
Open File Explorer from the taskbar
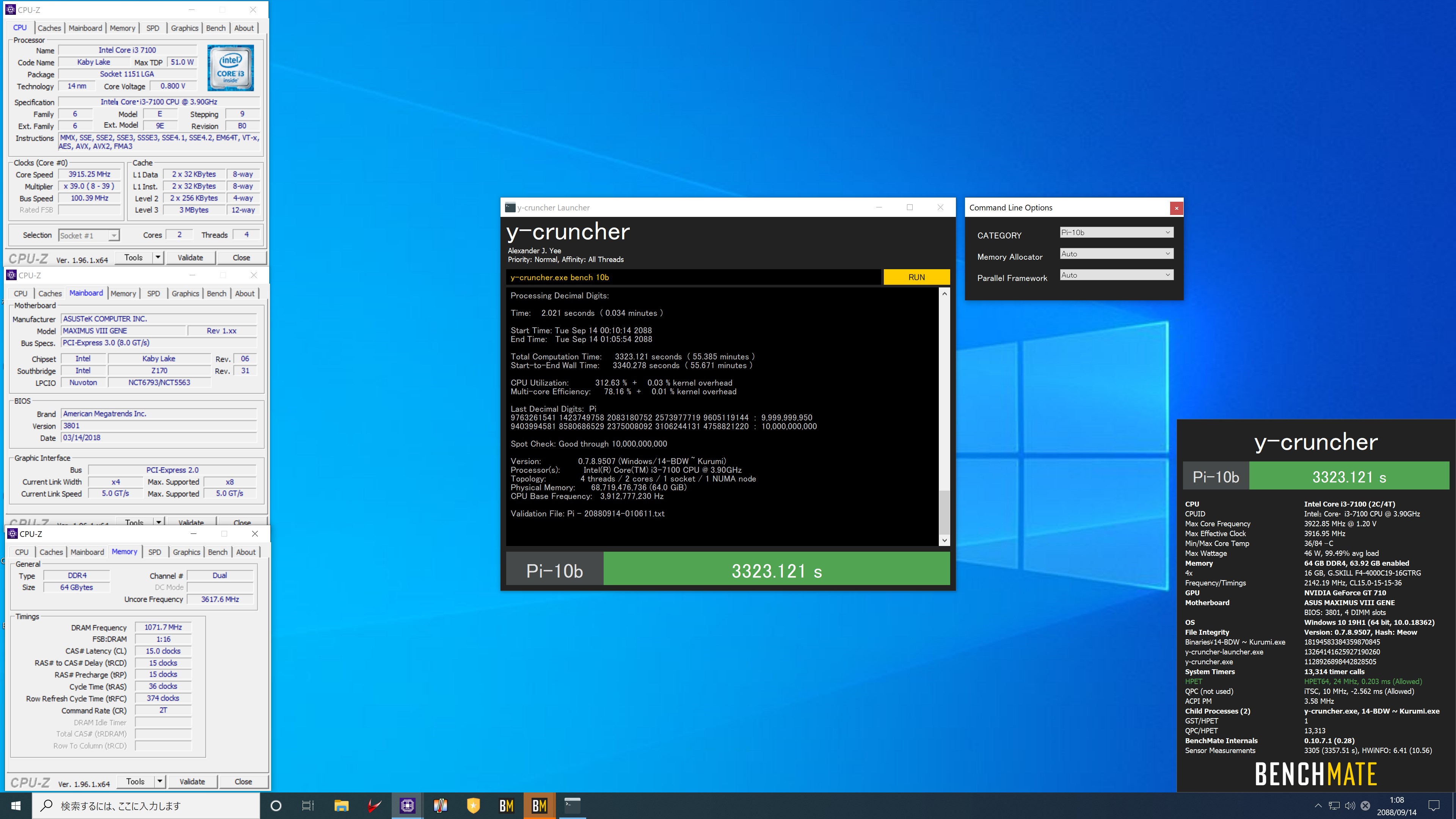pyautogui.click(x=341, y=805)
